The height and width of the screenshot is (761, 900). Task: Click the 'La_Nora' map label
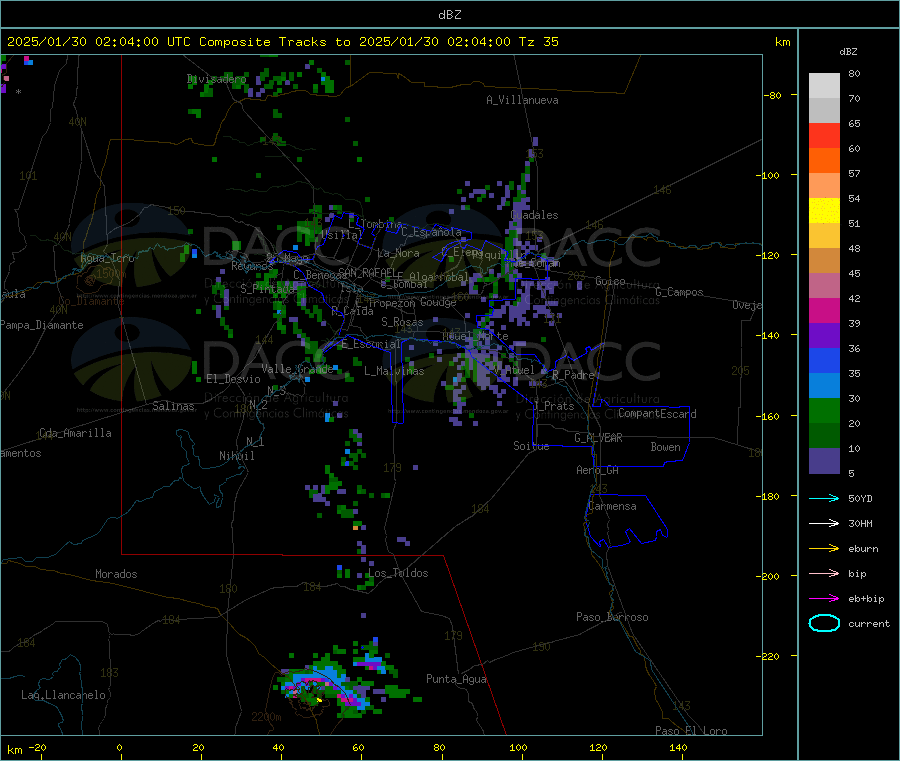[x=398, y=253]
